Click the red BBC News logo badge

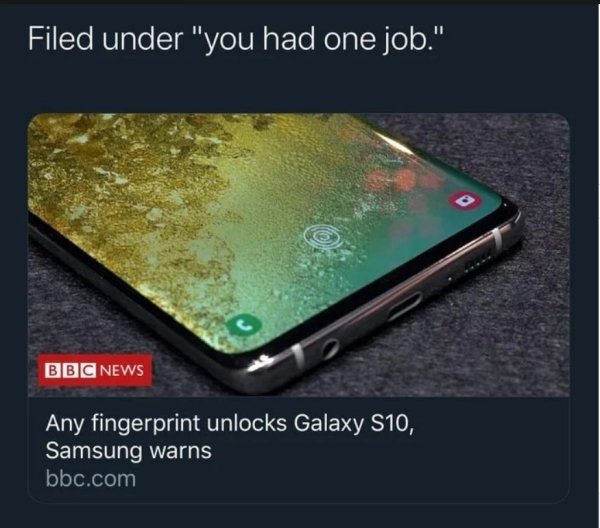[95, 370]
